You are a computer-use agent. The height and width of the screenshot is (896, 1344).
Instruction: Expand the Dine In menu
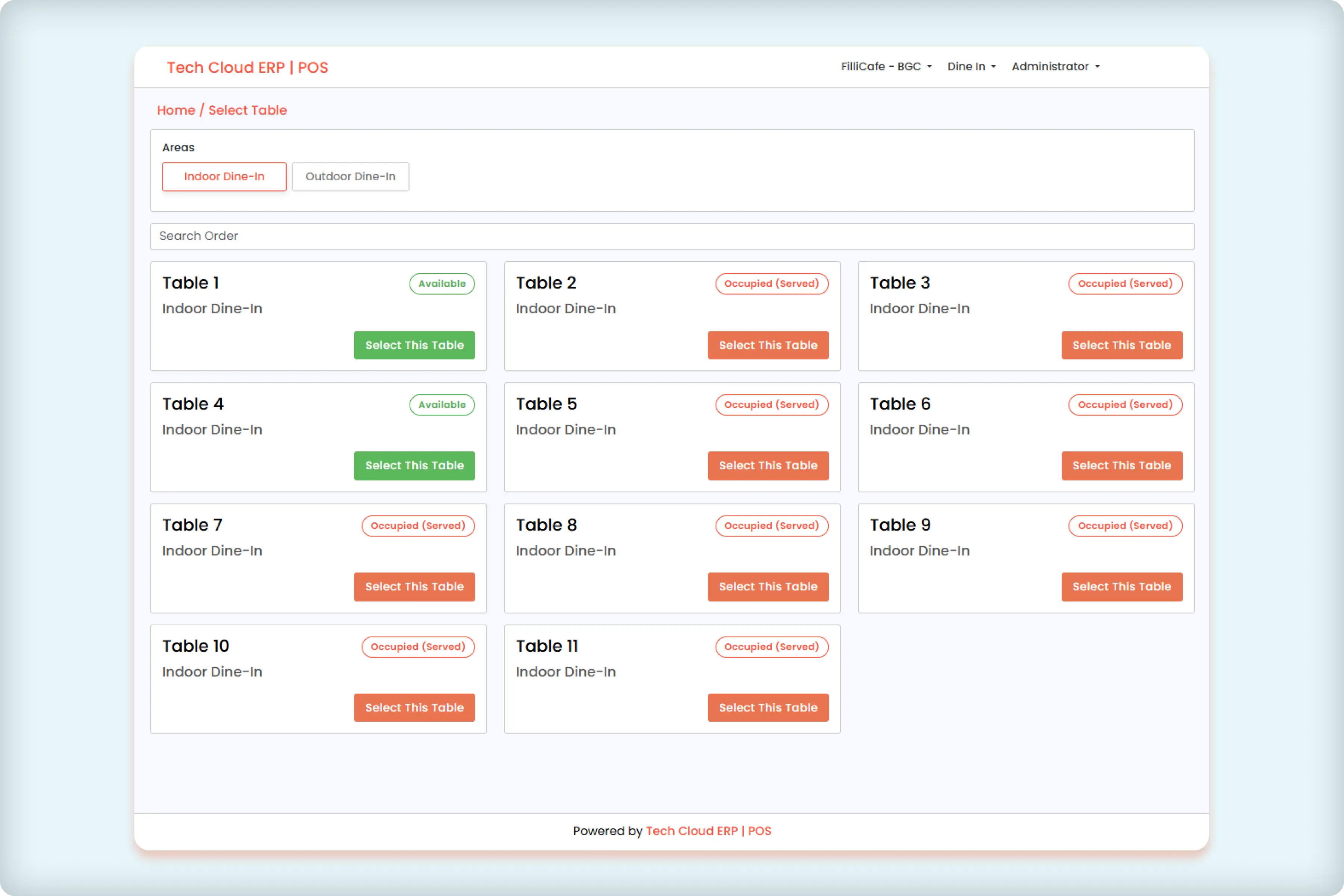click(x=970, y=66)
